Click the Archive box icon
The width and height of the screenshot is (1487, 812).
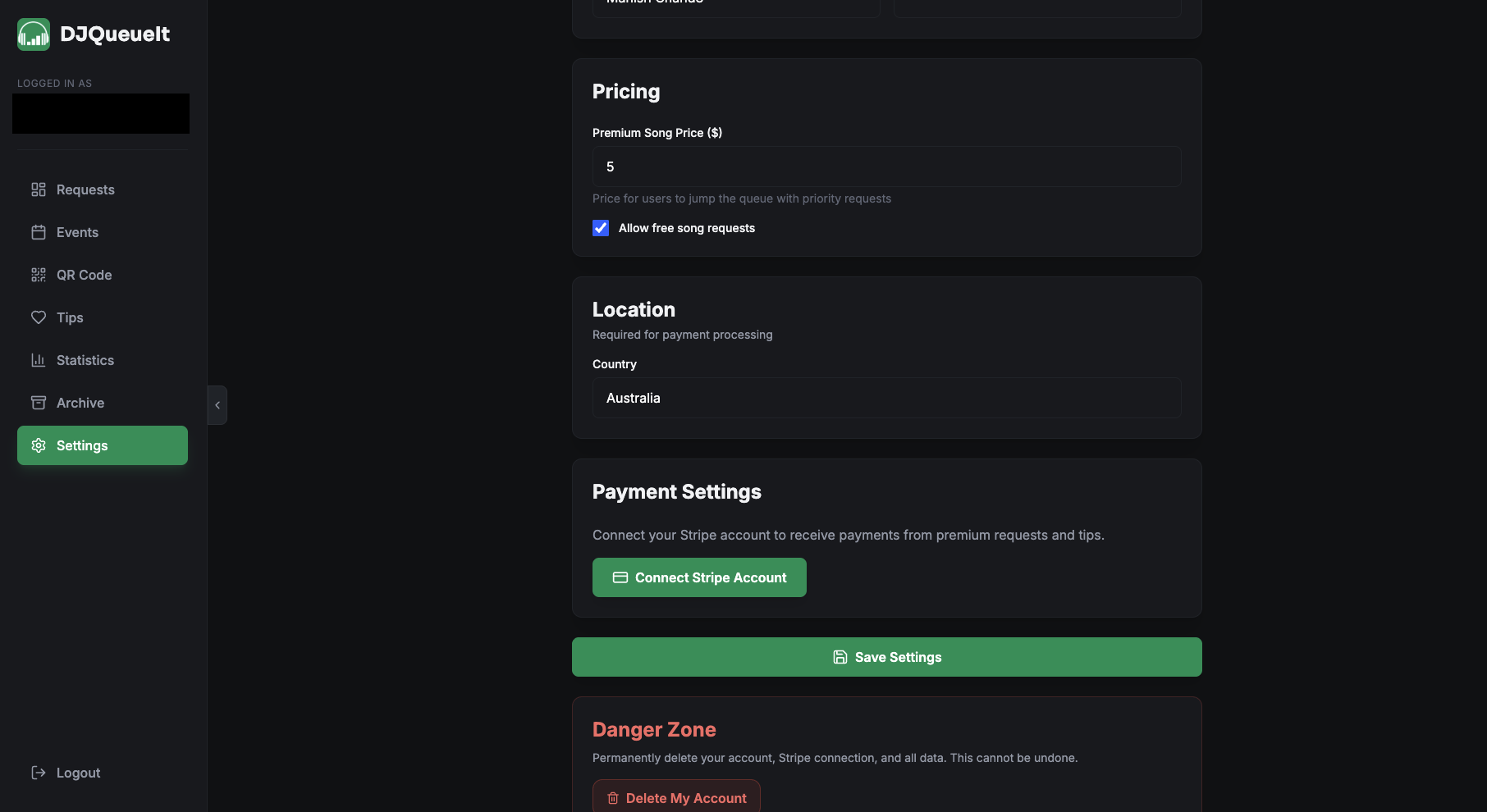point(39,403)
